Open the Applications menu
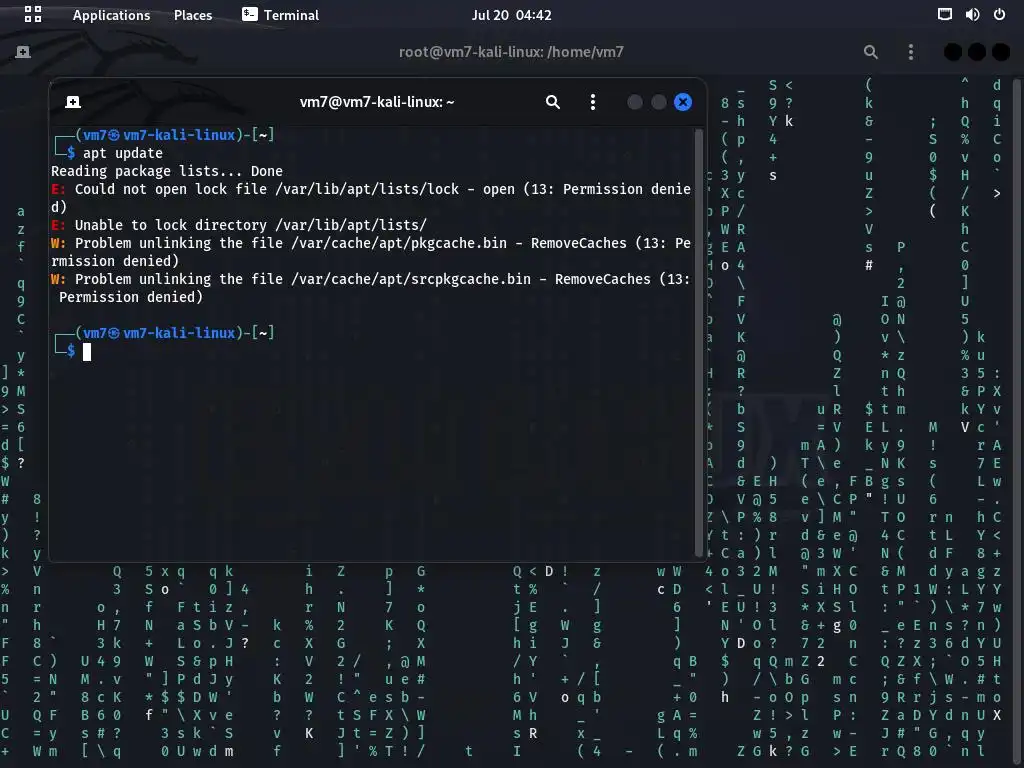Viewport: 1024px width, 768px height. 111,15
